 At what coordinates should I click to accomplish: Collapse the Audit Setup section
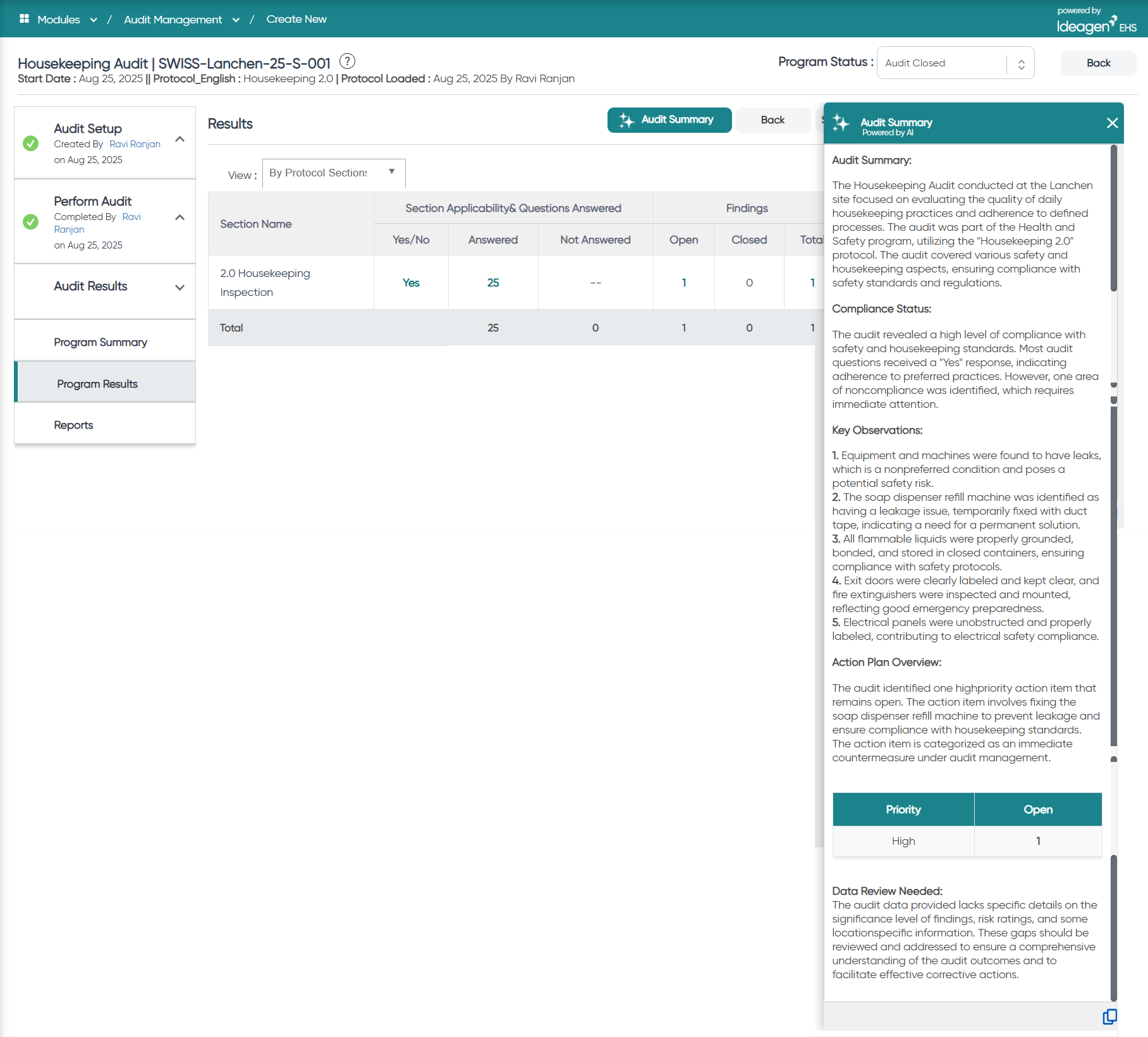point(180,139)
